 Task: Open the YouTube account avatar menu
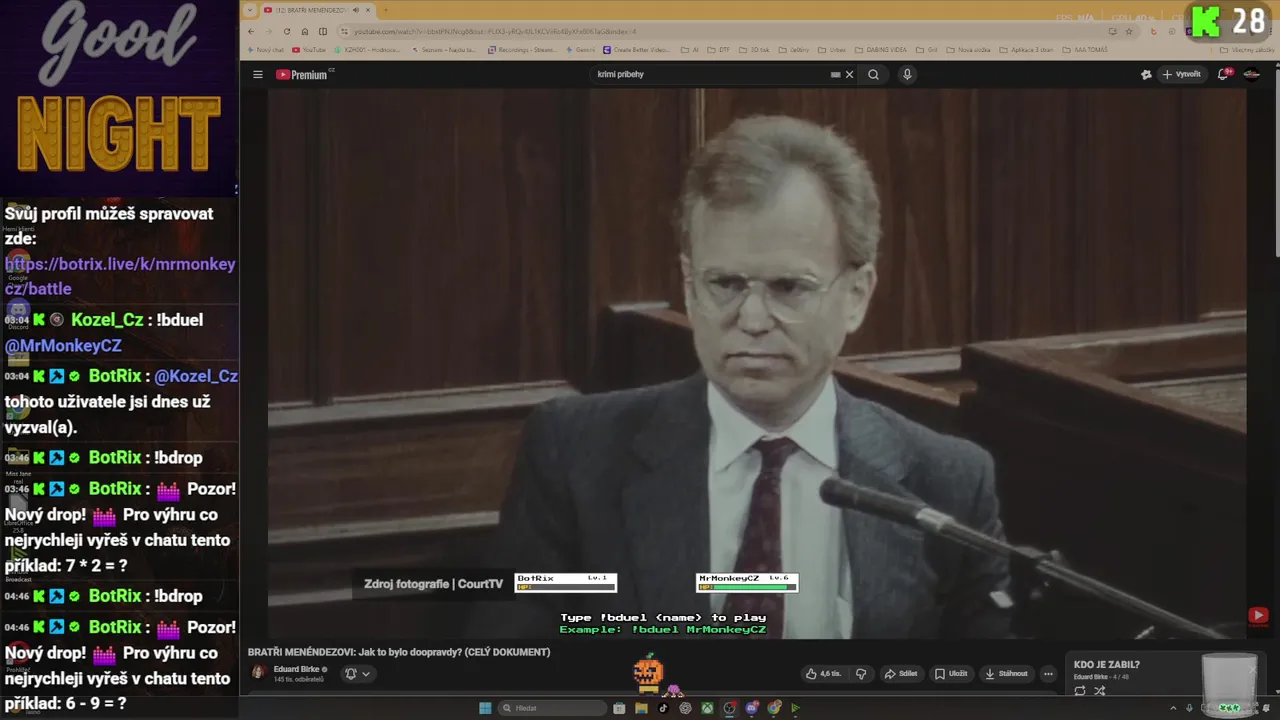pyautogui.click(x=1251, y=74)
